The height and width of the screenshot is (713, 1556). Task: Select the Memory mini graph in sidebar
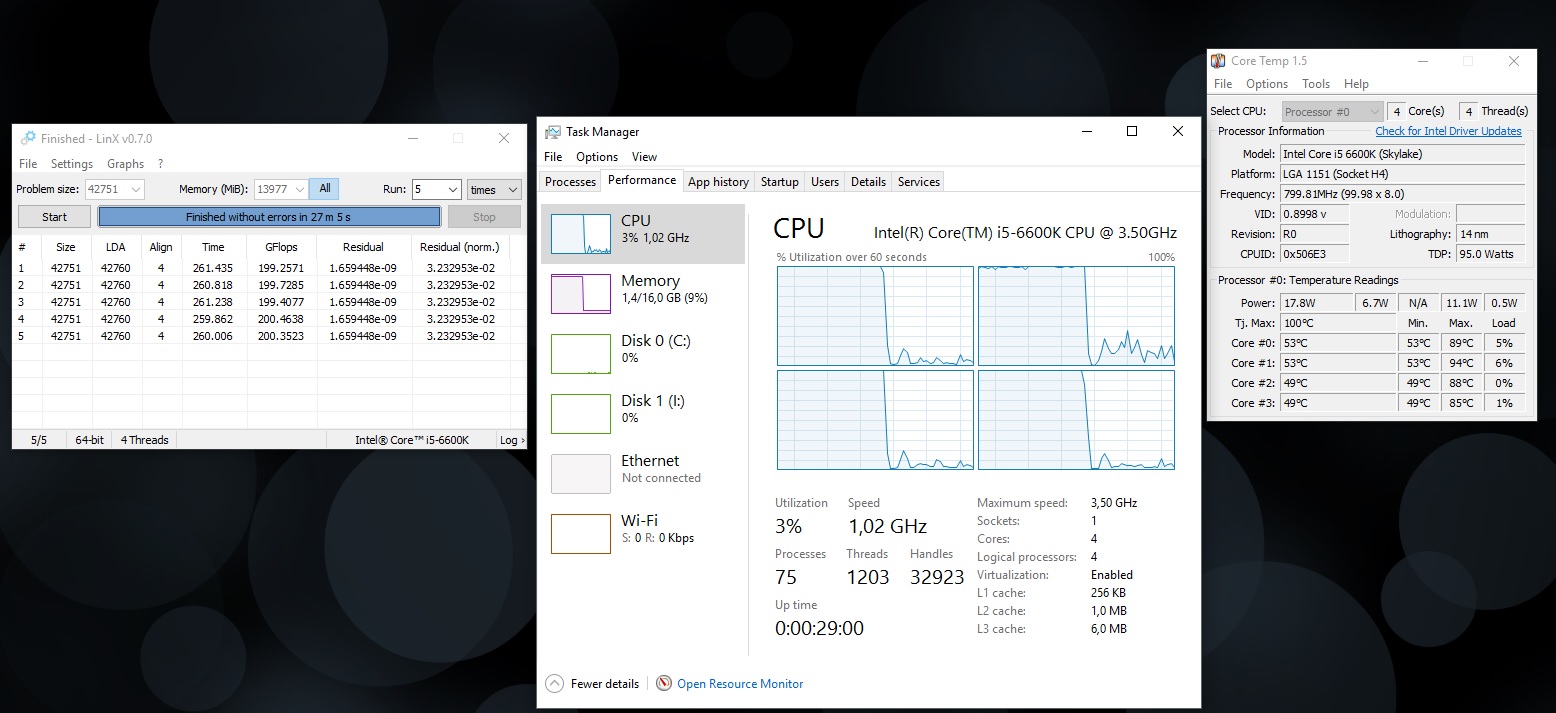pyautogui.click(x=581, y=294)
